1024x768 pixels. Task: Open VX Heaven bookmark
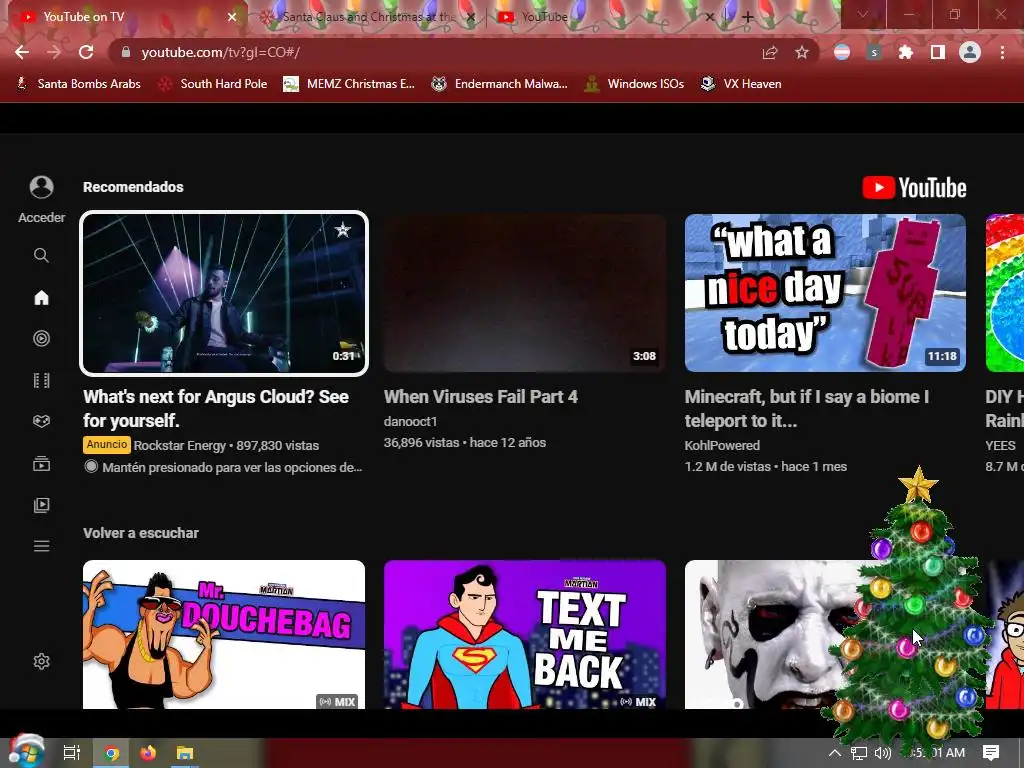pyautogui.click(x=741, y=84)
